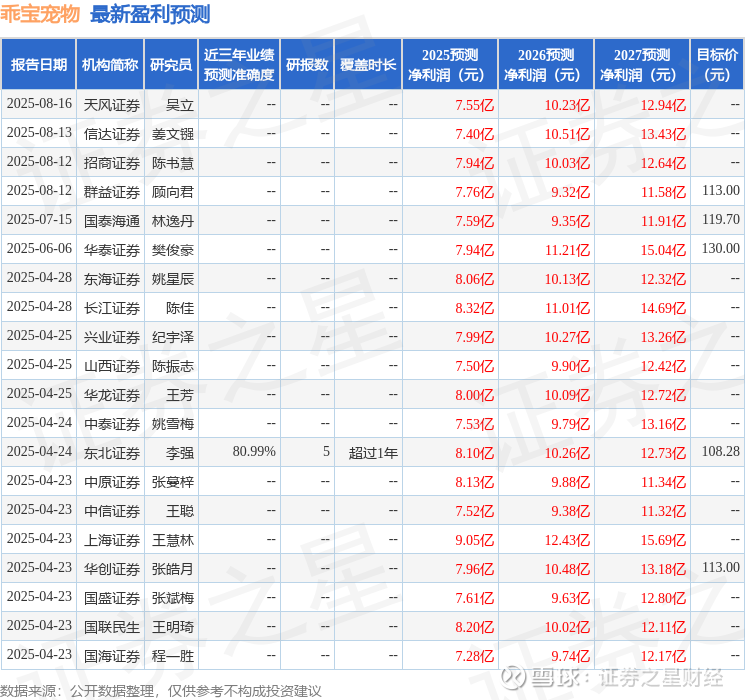Click the 11.21亿 2026 profit value
745x700 pixels.
[567, 250]
